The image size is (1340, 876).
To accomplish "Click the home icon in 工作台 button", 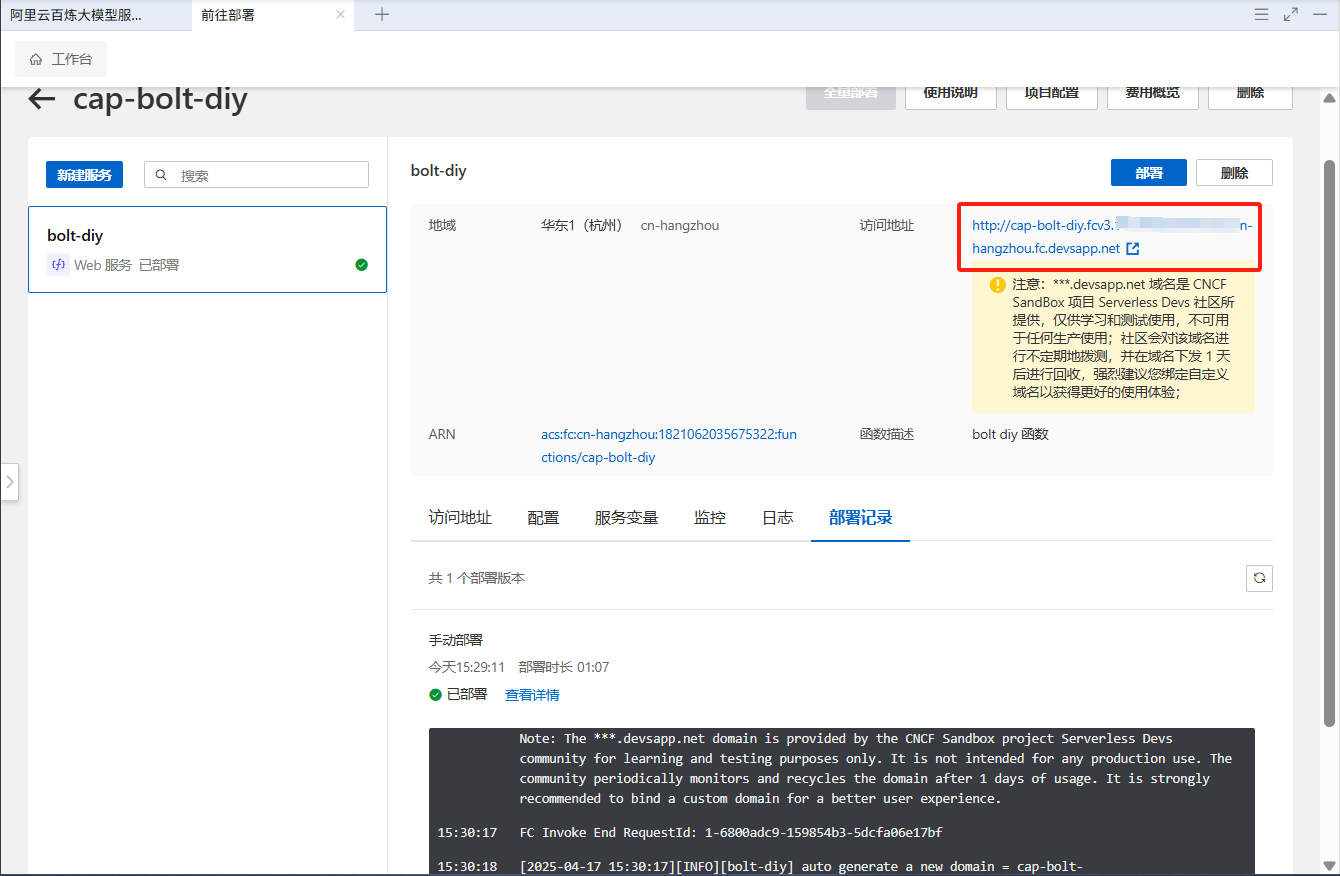I will point(36,59).
